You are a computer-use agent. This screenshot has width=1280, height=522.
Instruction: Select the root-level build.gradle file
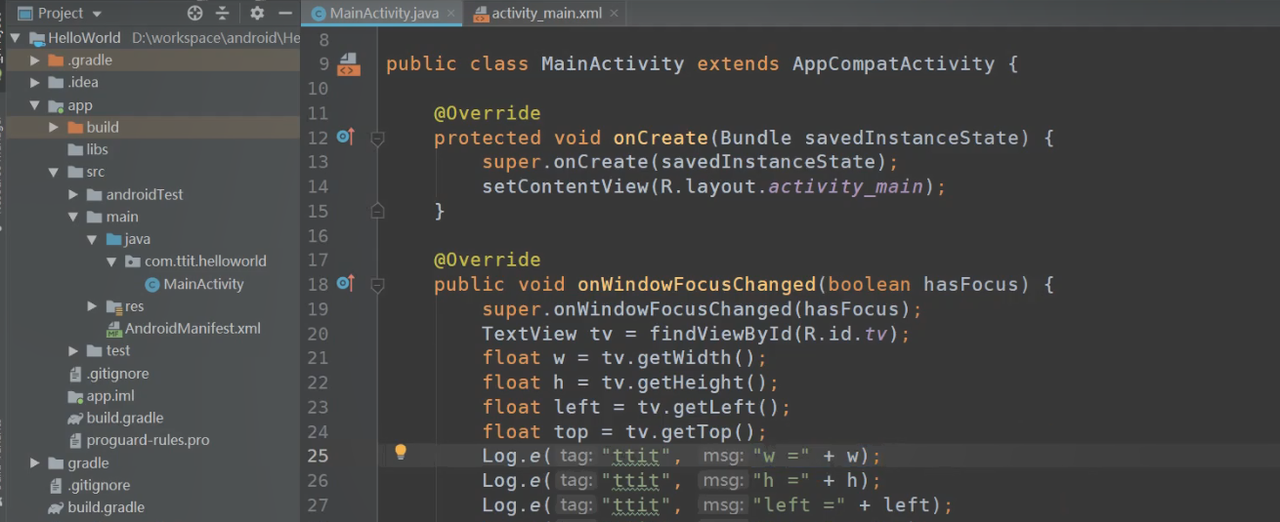click(105, 507)
